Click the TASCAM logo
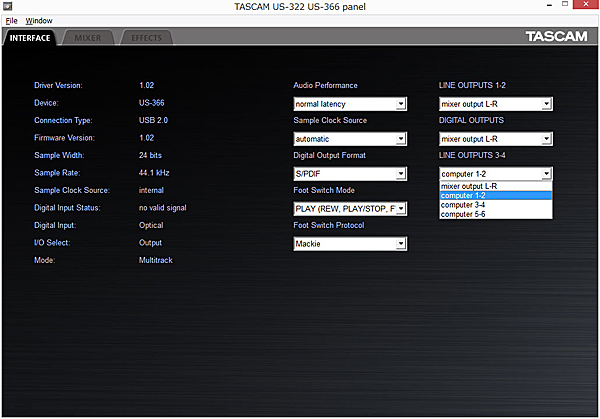The width and height of the screenshot is (600, 419). (x=556, y=36)
